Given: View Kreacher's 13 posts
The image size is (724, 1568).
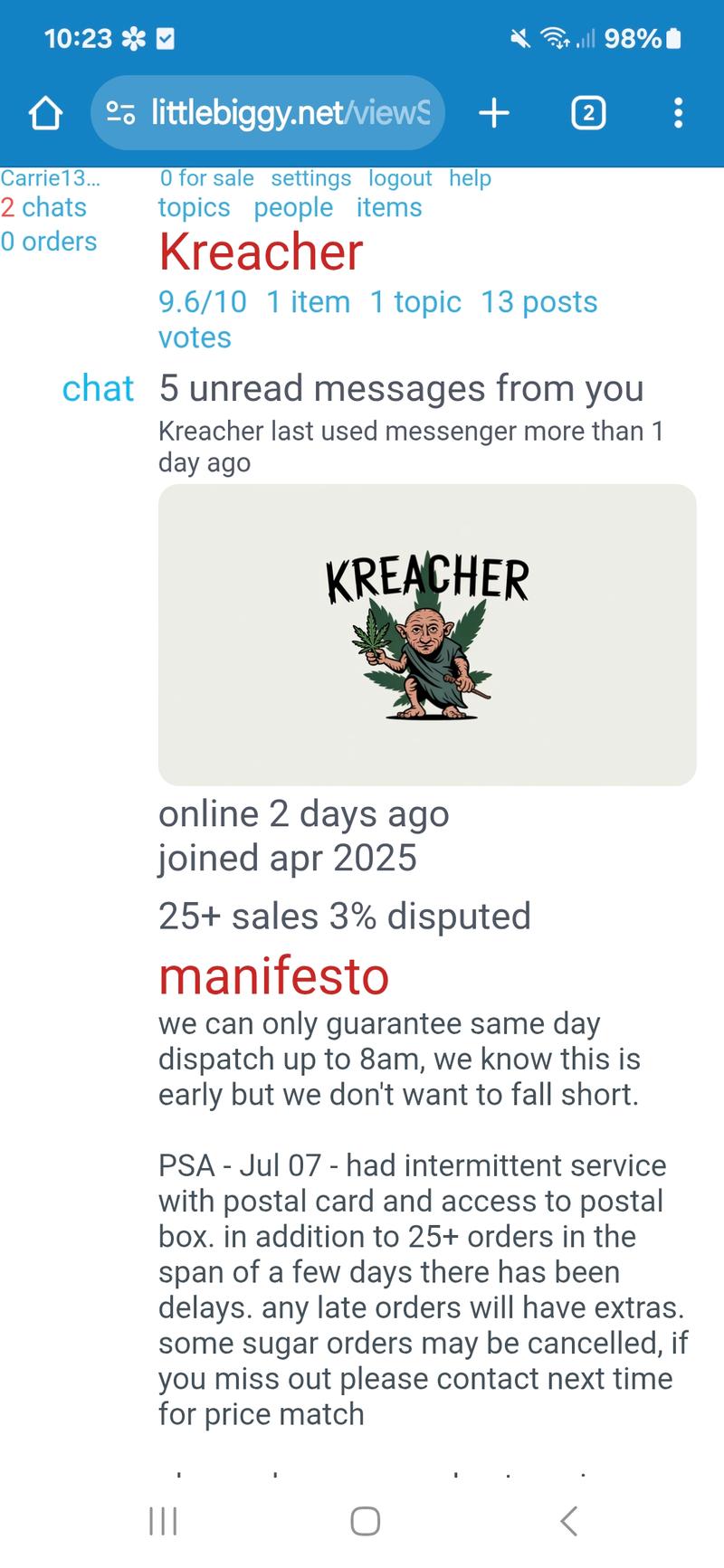Looking at the screenshot, I should (x=539, y=301).
